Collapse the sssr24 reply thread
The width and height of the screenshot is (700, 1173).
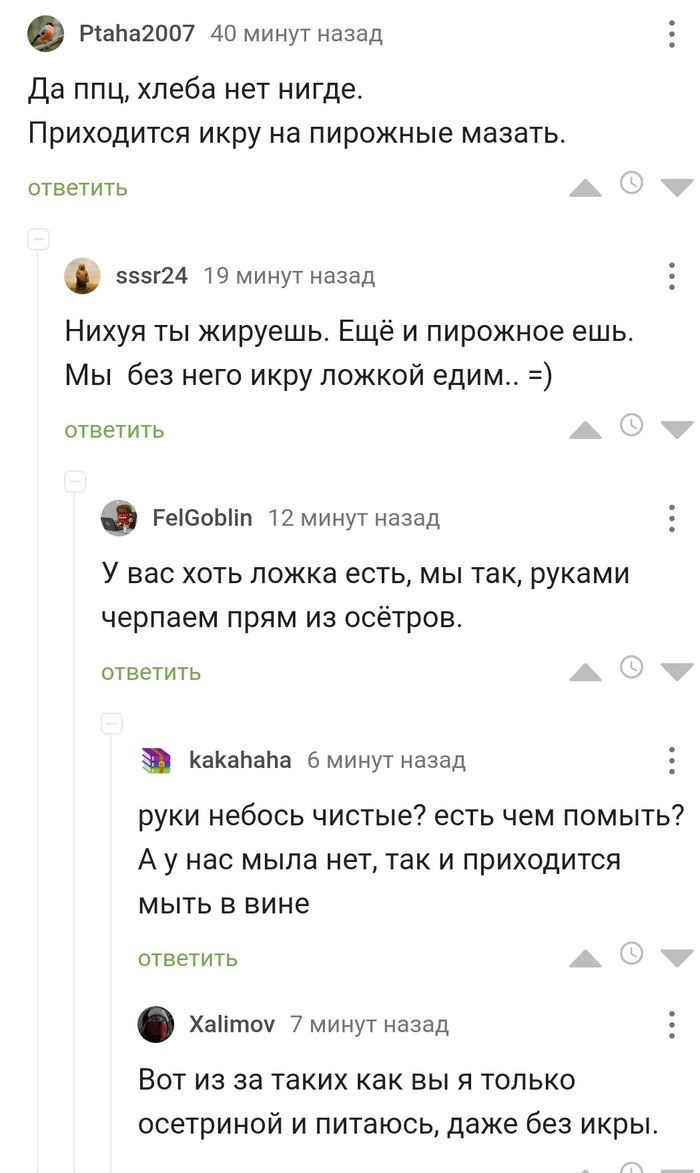click(39, 239)
